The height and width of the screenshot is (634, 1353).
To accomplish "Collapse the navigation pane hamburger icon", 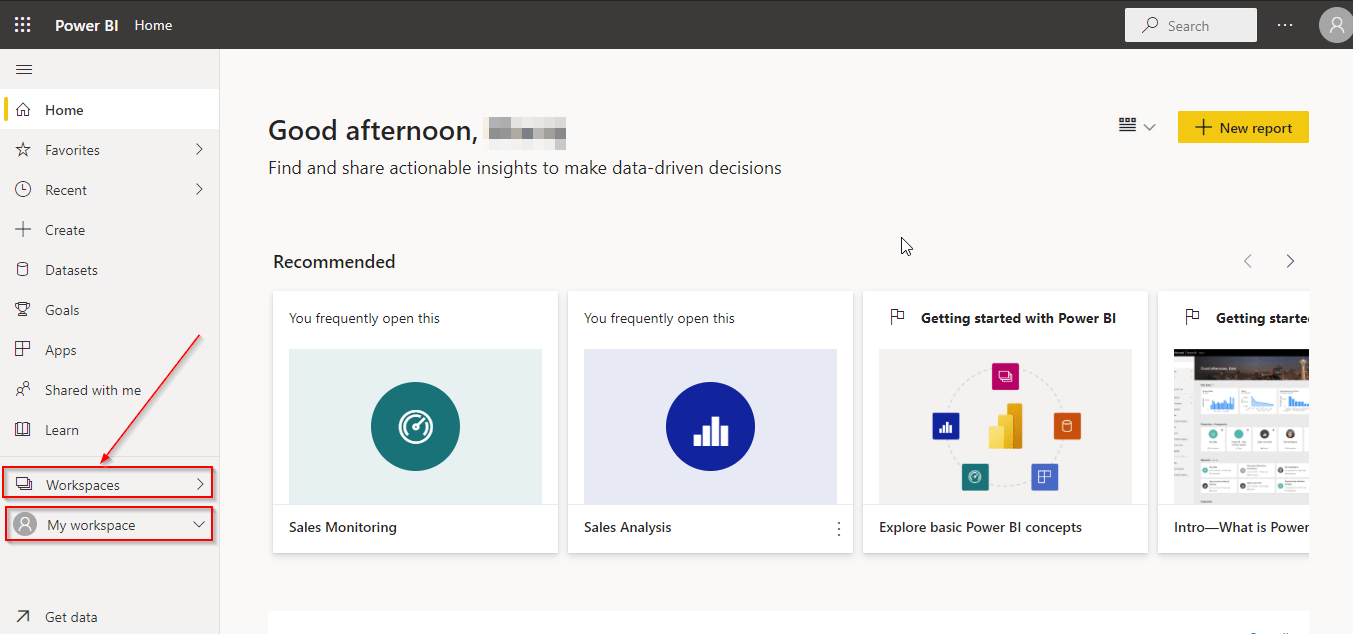I will 24,69.
